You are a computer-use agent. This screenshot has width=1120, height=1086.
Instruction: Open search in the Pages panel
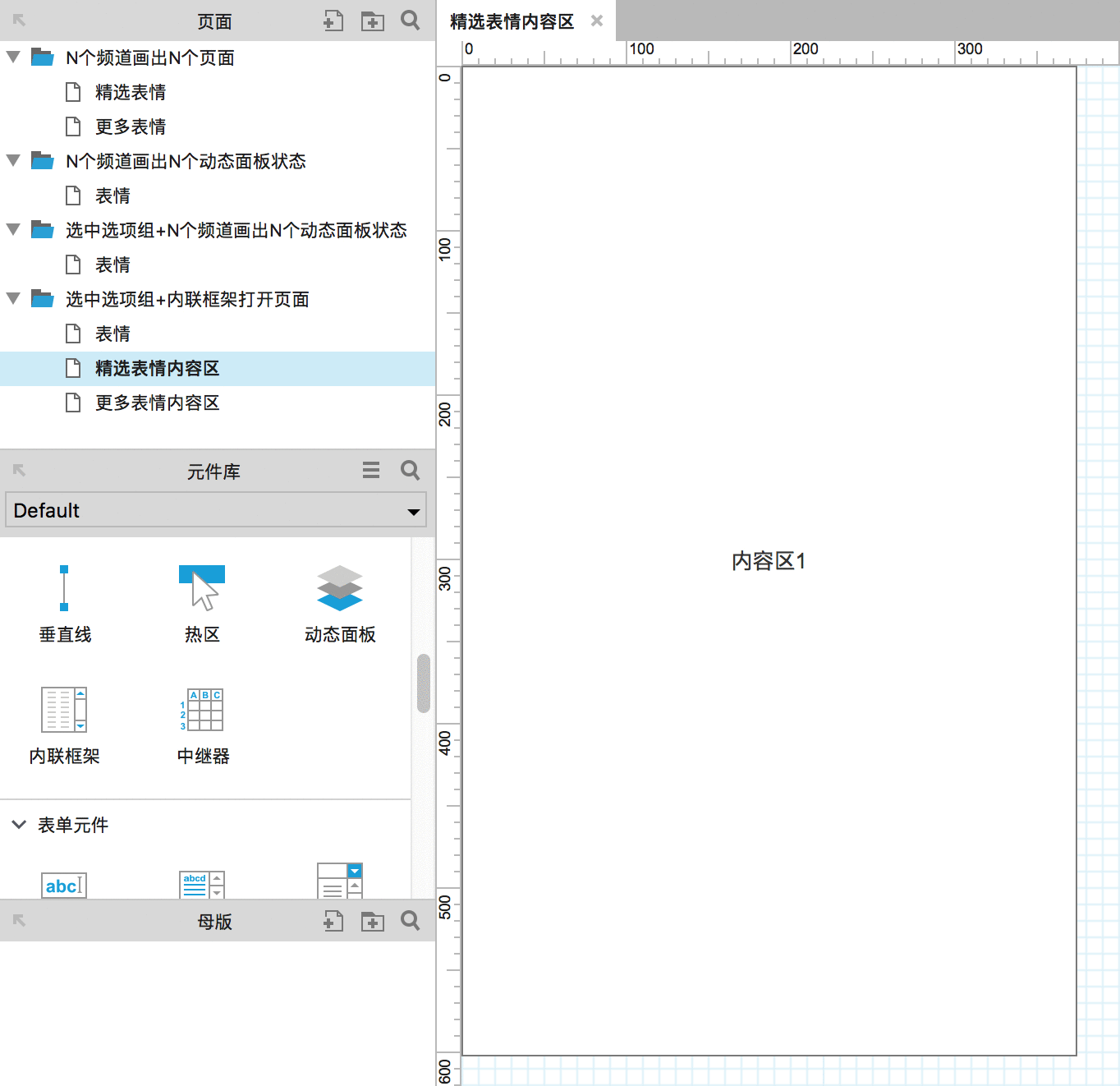coord(411,21)
